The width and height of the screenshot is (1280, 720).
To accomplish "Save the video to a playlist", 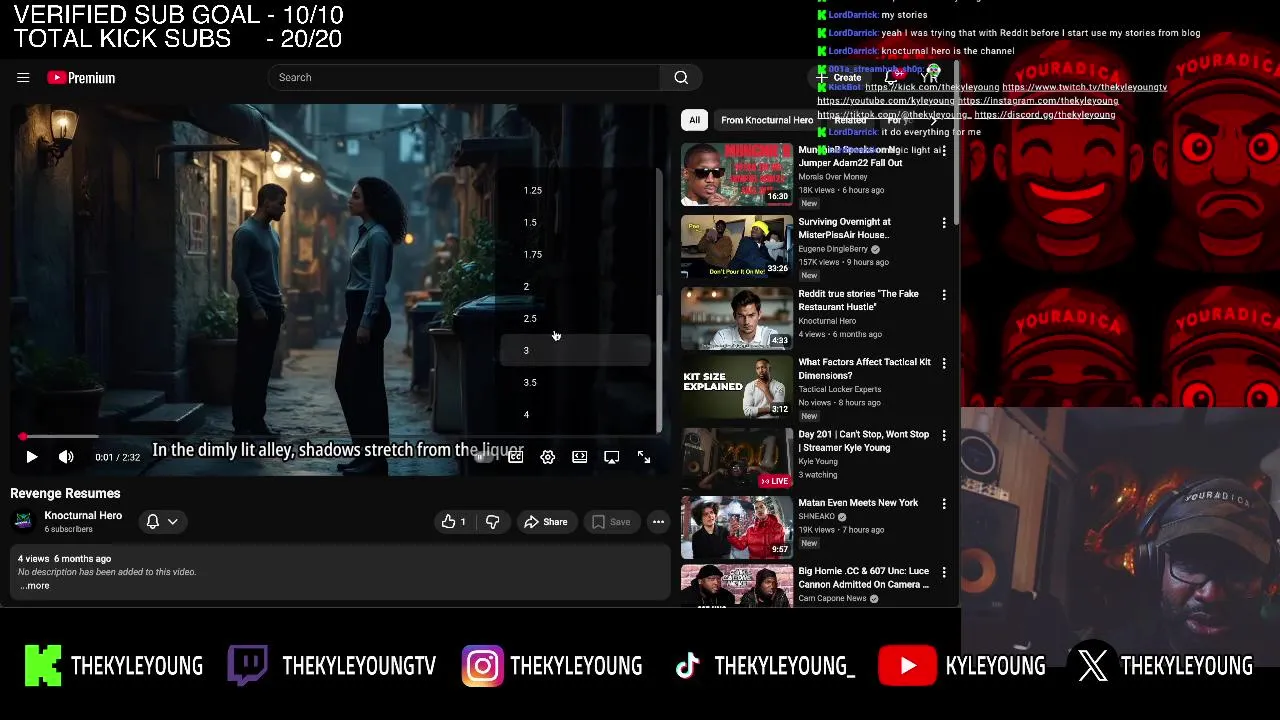I will (610, 521).
